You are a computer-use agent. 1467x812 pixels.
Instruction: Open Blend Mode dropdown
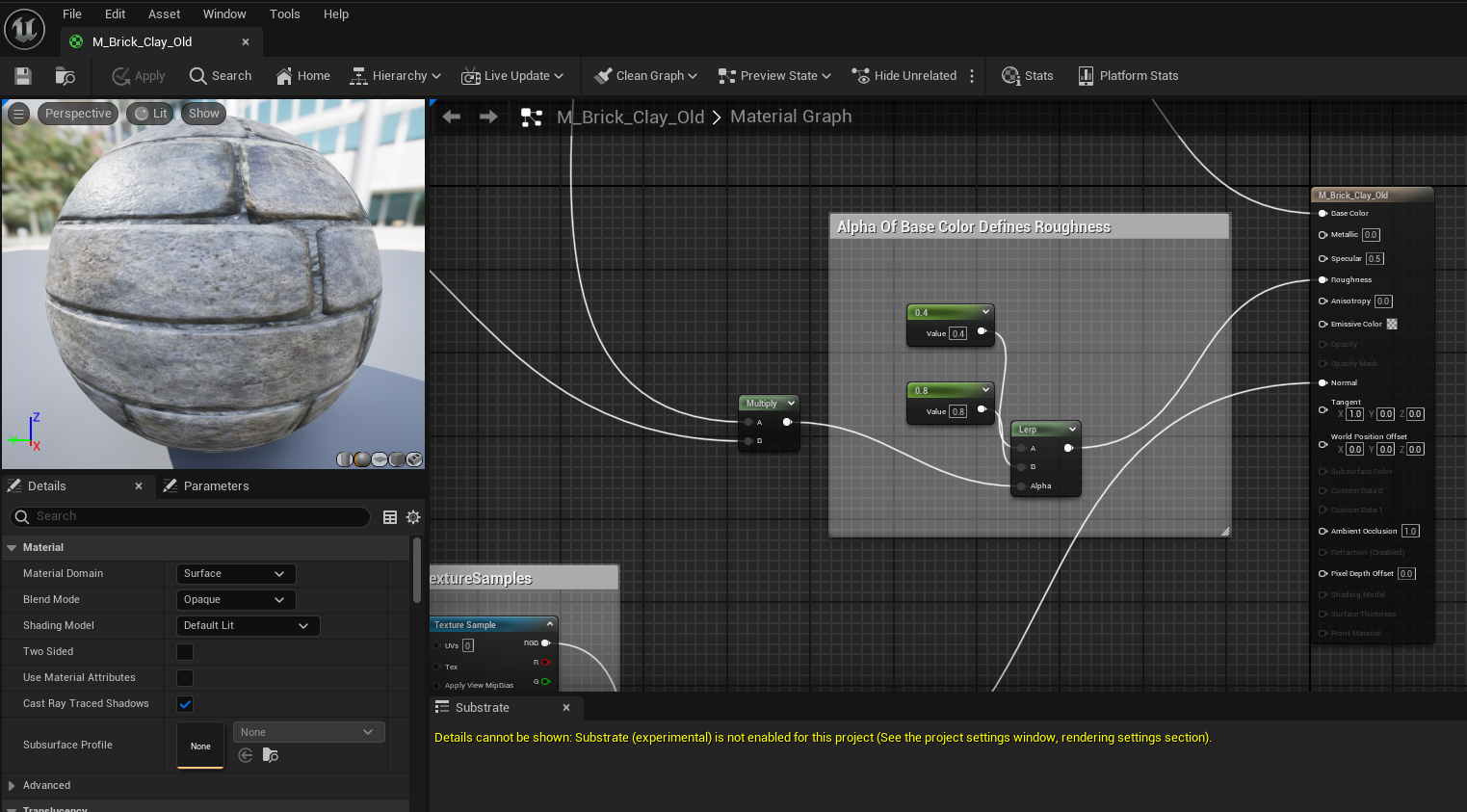point(236,599)
